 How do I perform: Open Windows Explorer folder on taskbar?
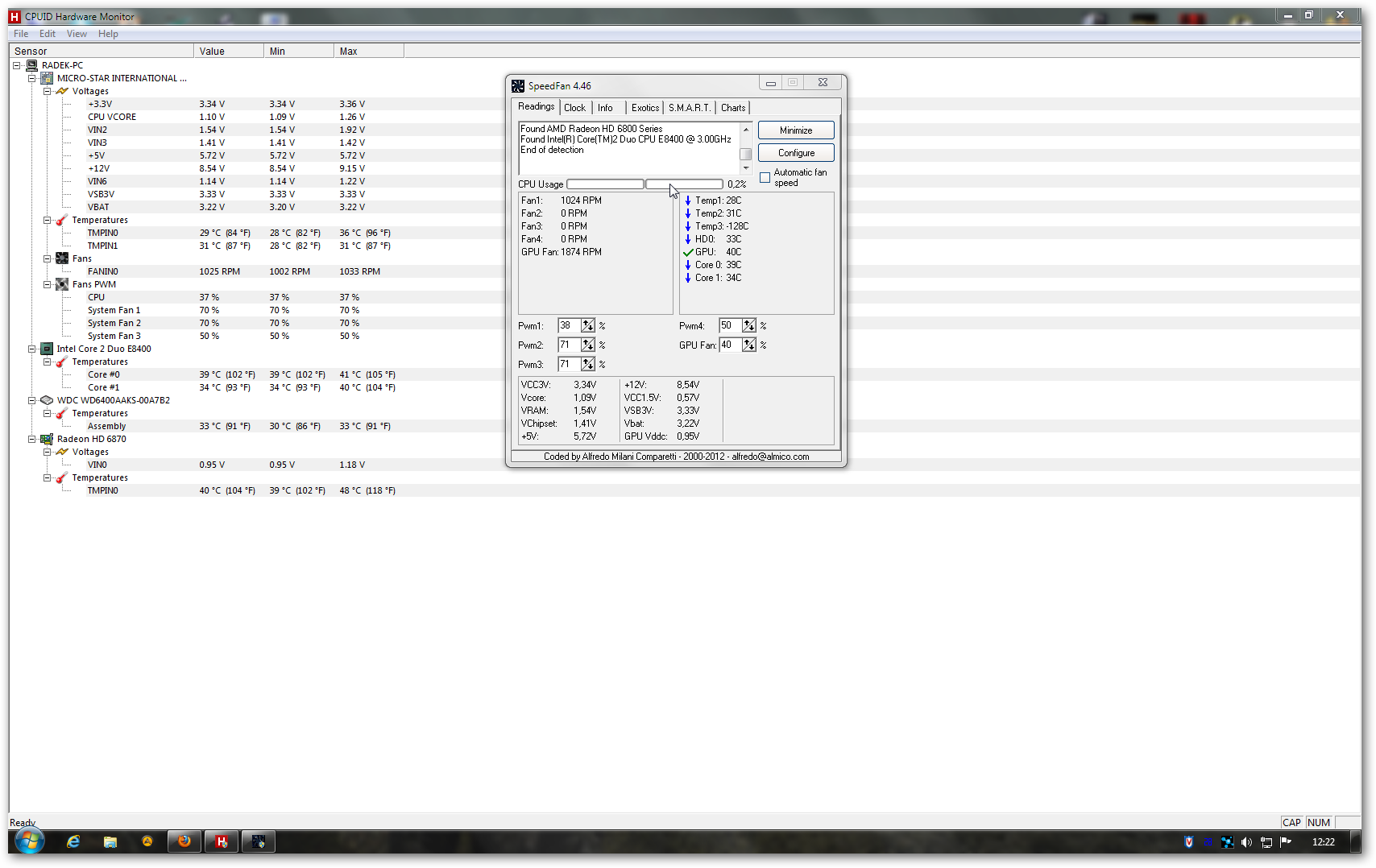110,841
